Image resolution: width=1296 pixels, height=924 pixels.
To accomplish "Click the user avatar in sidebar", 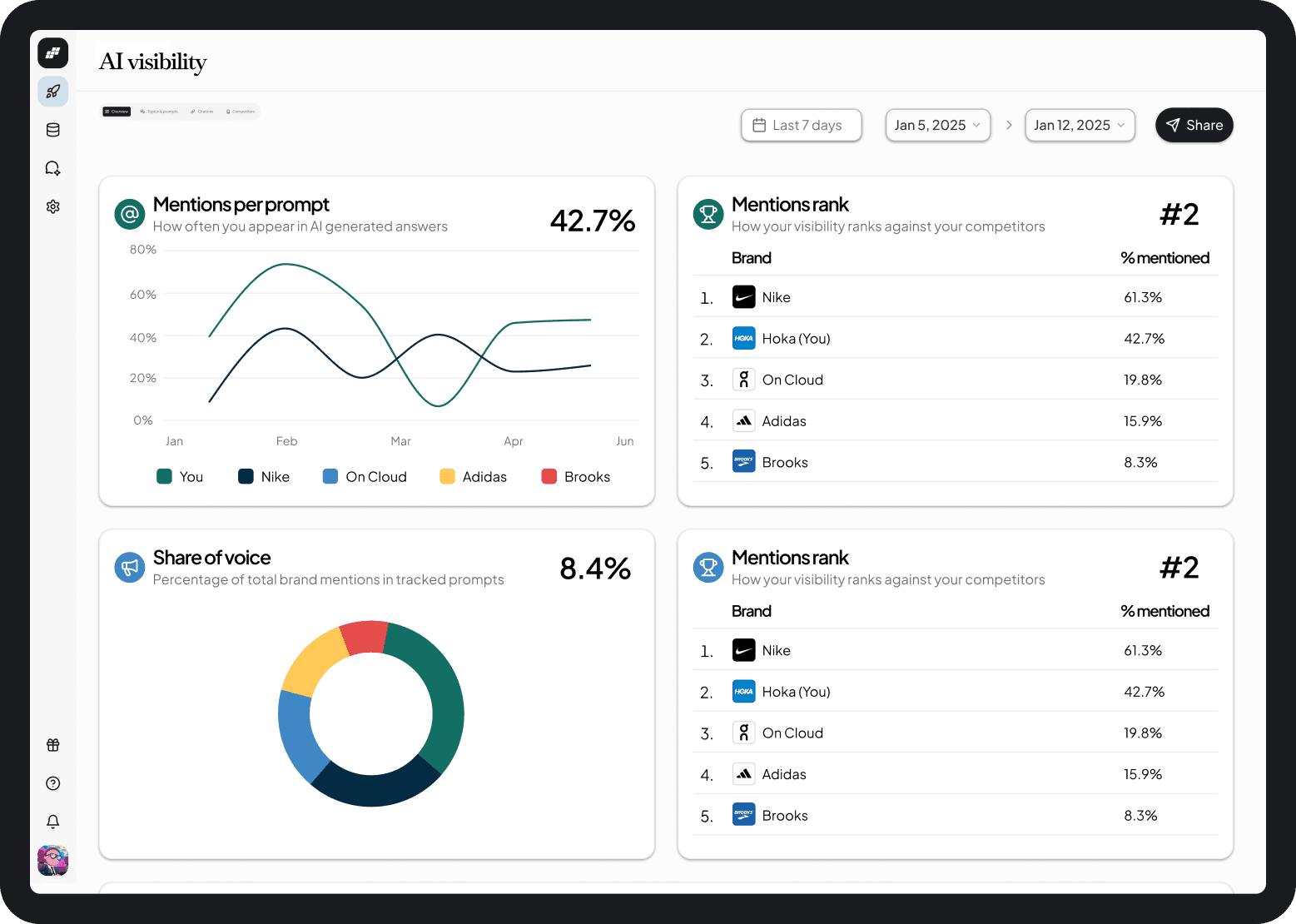I will [53, 860].
